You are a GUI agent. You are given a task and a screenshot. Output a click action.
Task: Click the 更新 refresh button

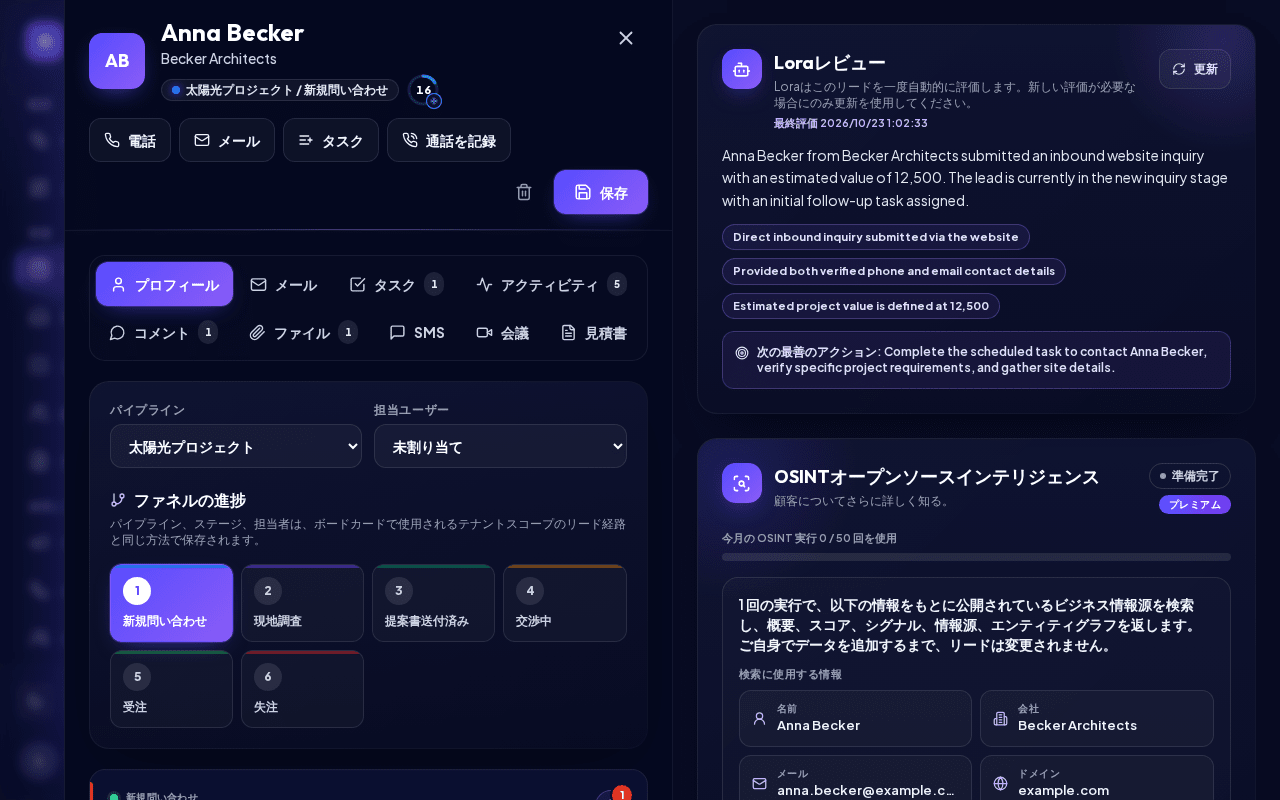tap(1195, 69)
